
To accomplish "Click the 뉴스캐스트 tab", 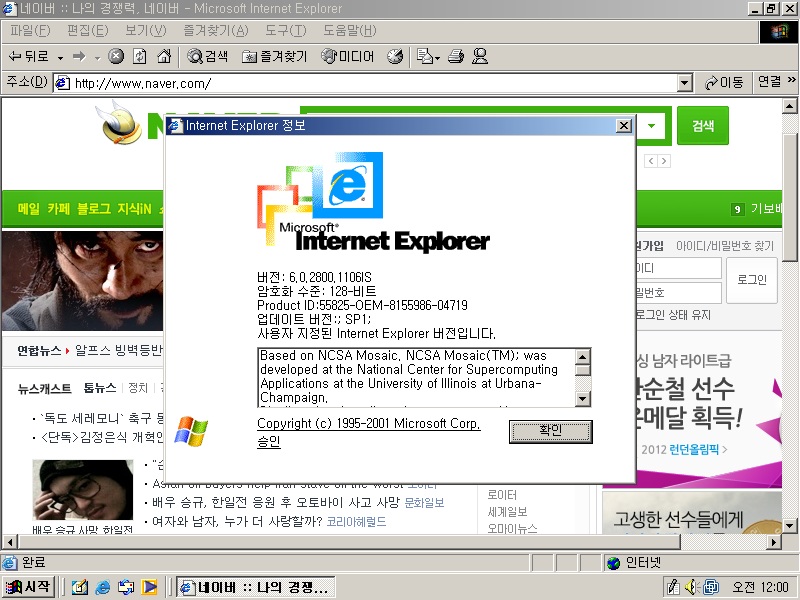I will coord(44,388).
